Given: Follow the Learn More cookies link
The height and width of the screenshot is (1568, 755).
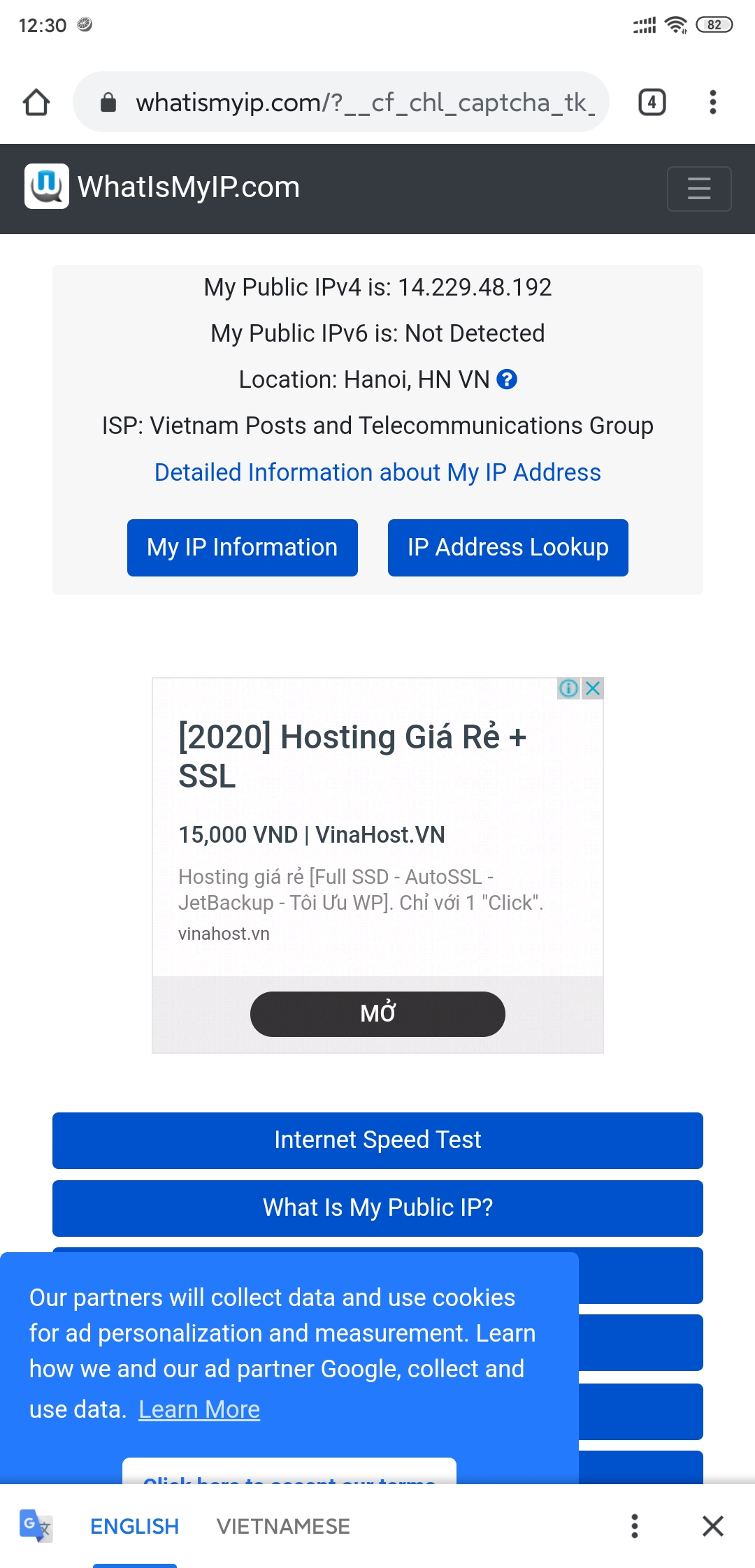Looking at the screenshot, I should [x=199, y=1409].
